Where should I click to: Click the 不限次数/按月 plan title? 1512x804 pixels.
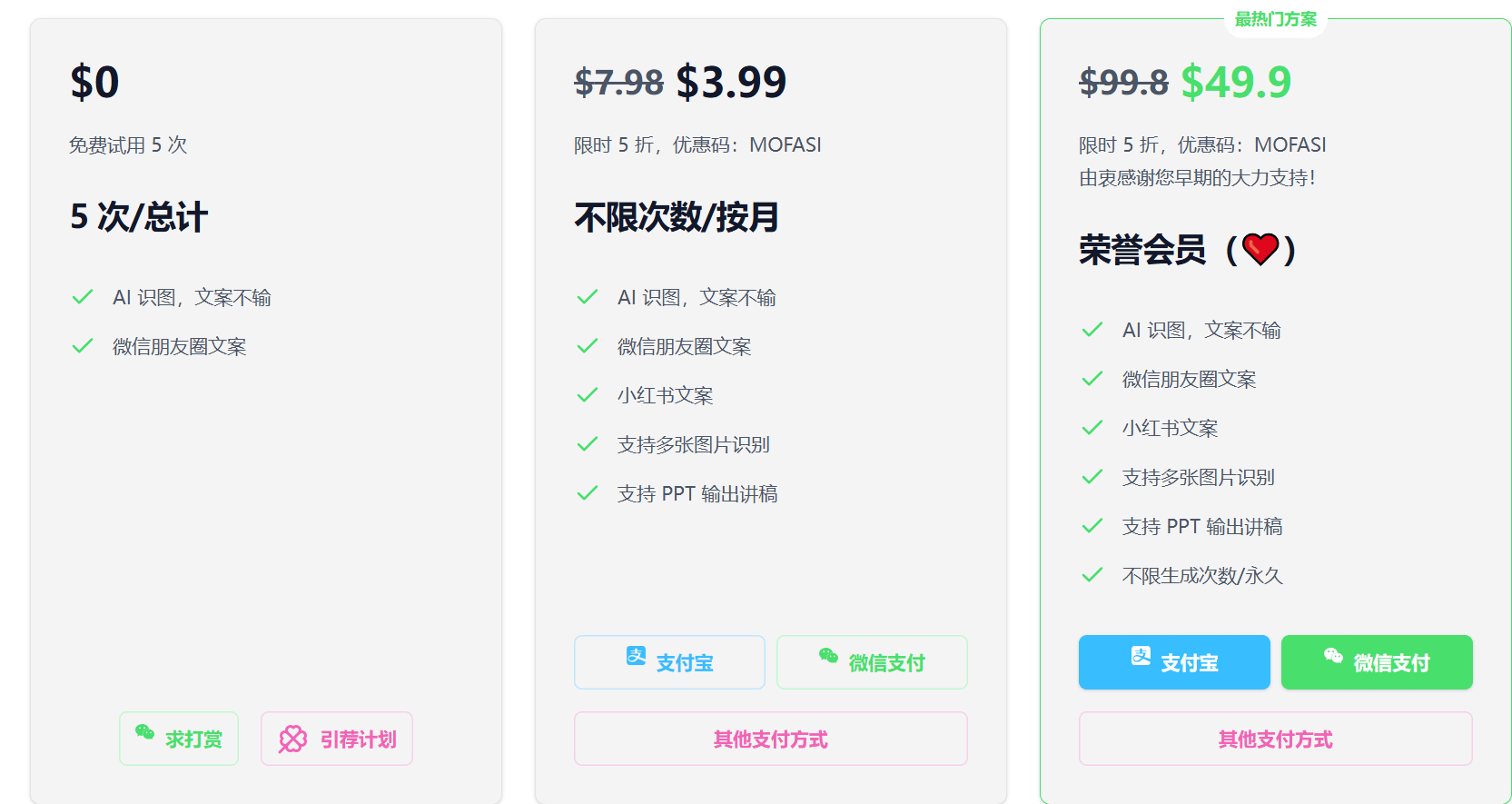pyautogui.click(x=677, y=217)
